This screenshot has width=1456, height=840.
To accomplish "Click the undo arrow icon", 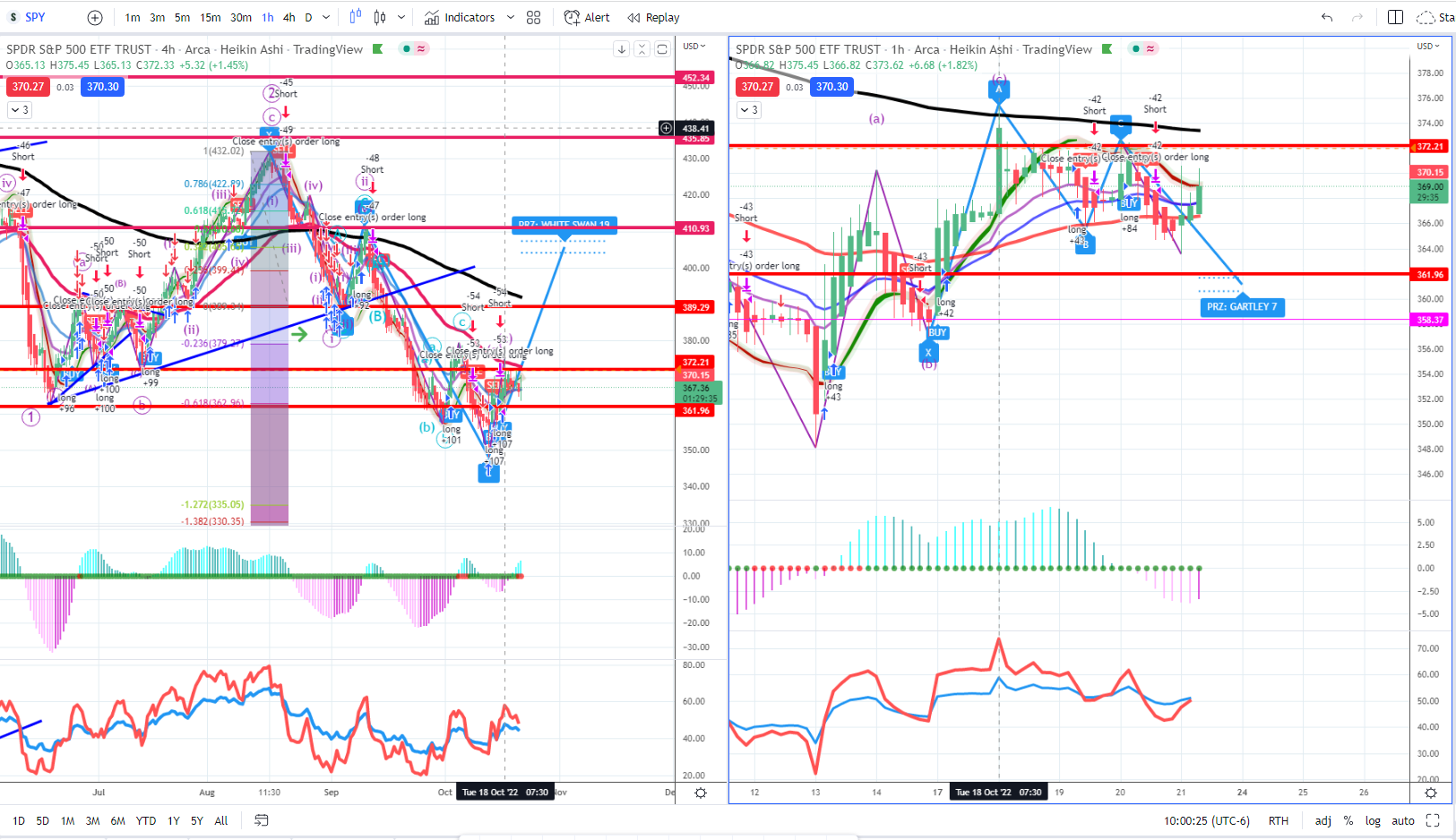I will point(1327,17).
